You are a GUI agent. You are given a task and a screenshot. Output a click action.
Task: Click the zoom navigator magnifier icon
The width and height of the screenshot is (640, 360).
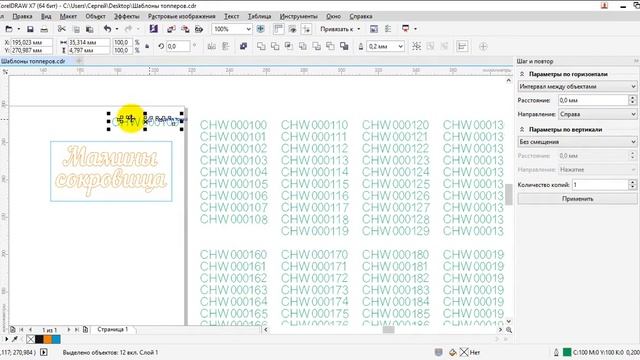coord(509,330)
